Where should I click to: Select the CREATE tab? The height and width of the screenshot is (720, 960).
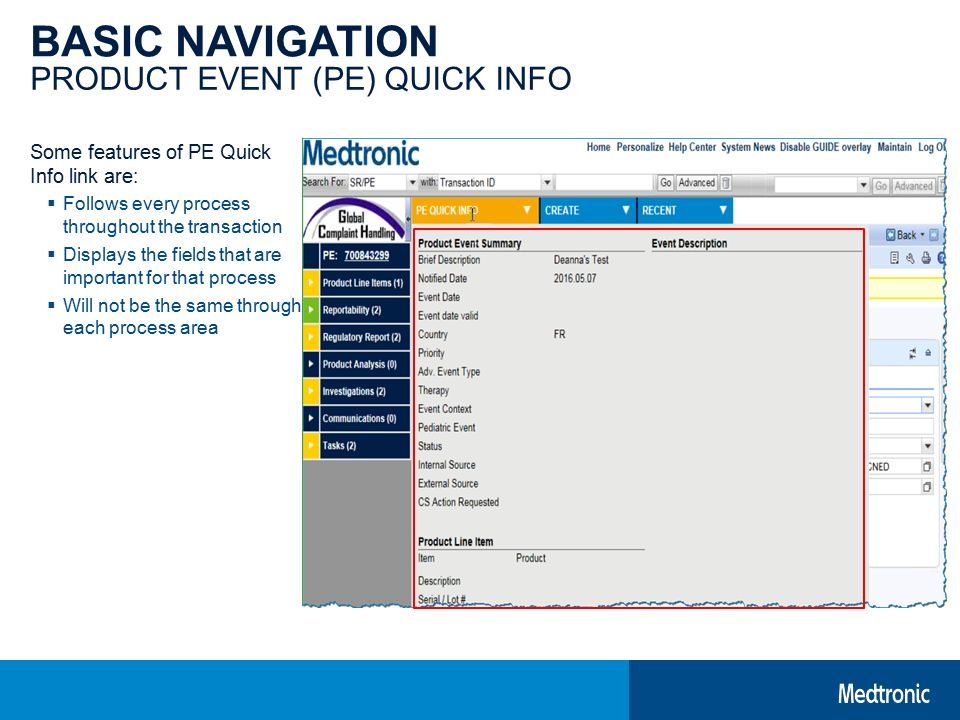[588, 210]
